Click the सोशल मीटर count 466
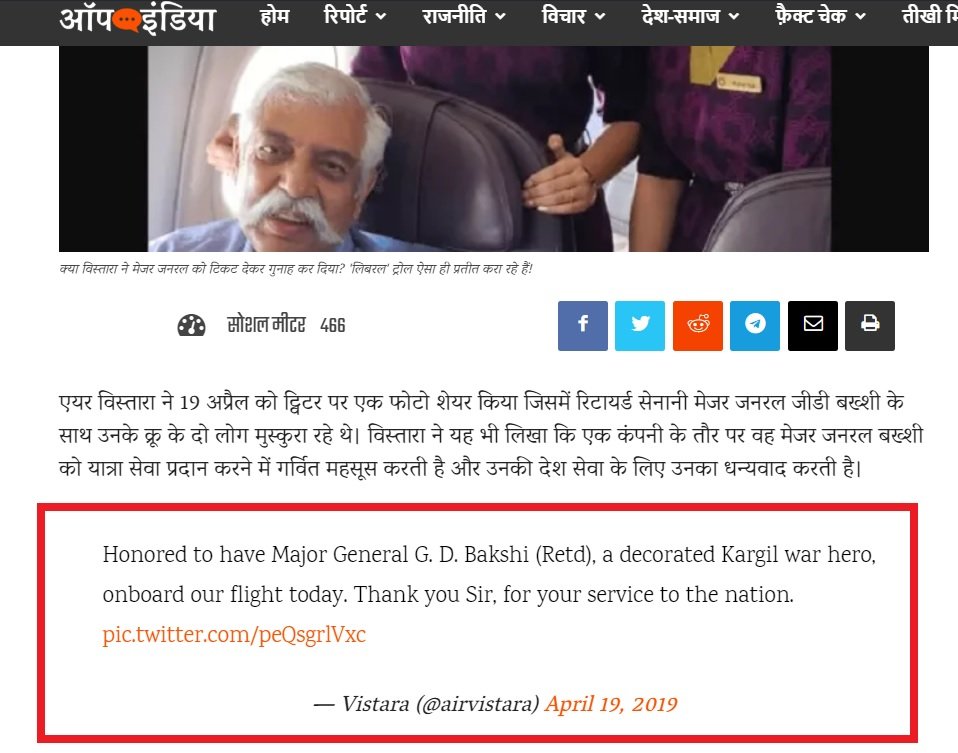The width and height of the screenshot is (958, 753). pyautogui.click(x=333, y=325)
